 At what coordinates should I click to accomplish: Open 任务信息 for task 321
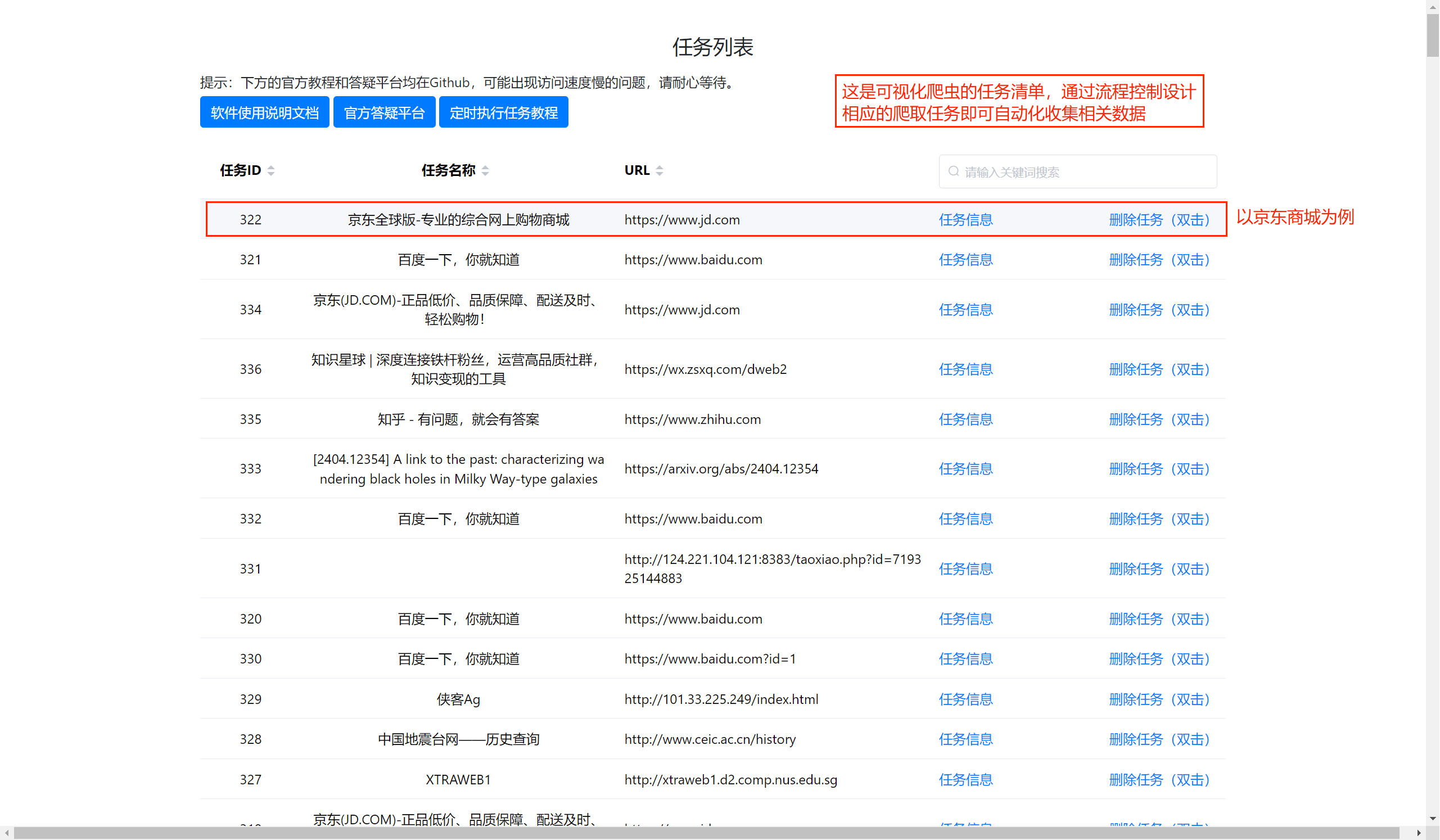965,259
